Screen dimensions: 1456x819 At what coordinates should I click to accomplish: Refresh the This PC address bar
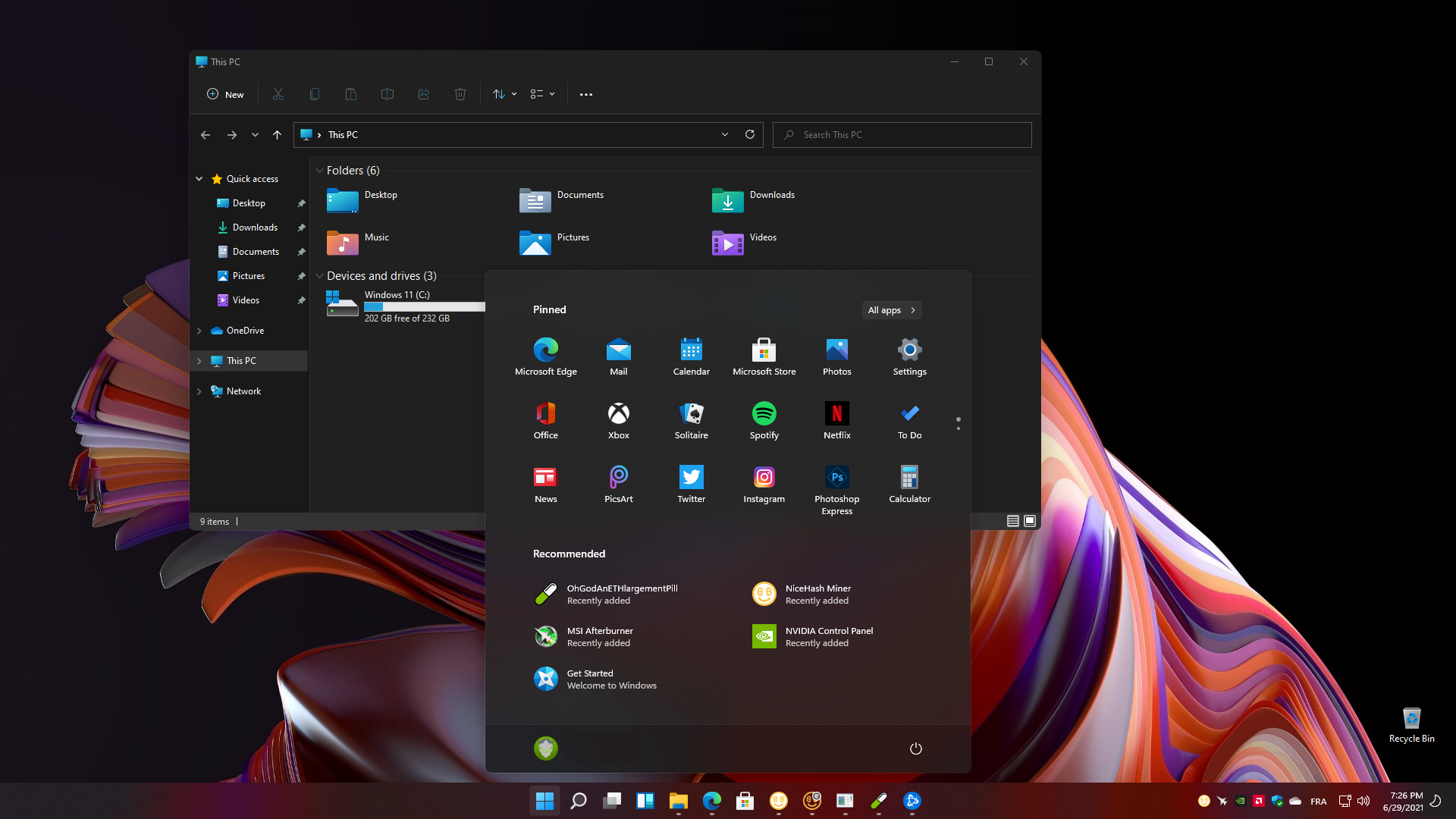coord(750,134)
